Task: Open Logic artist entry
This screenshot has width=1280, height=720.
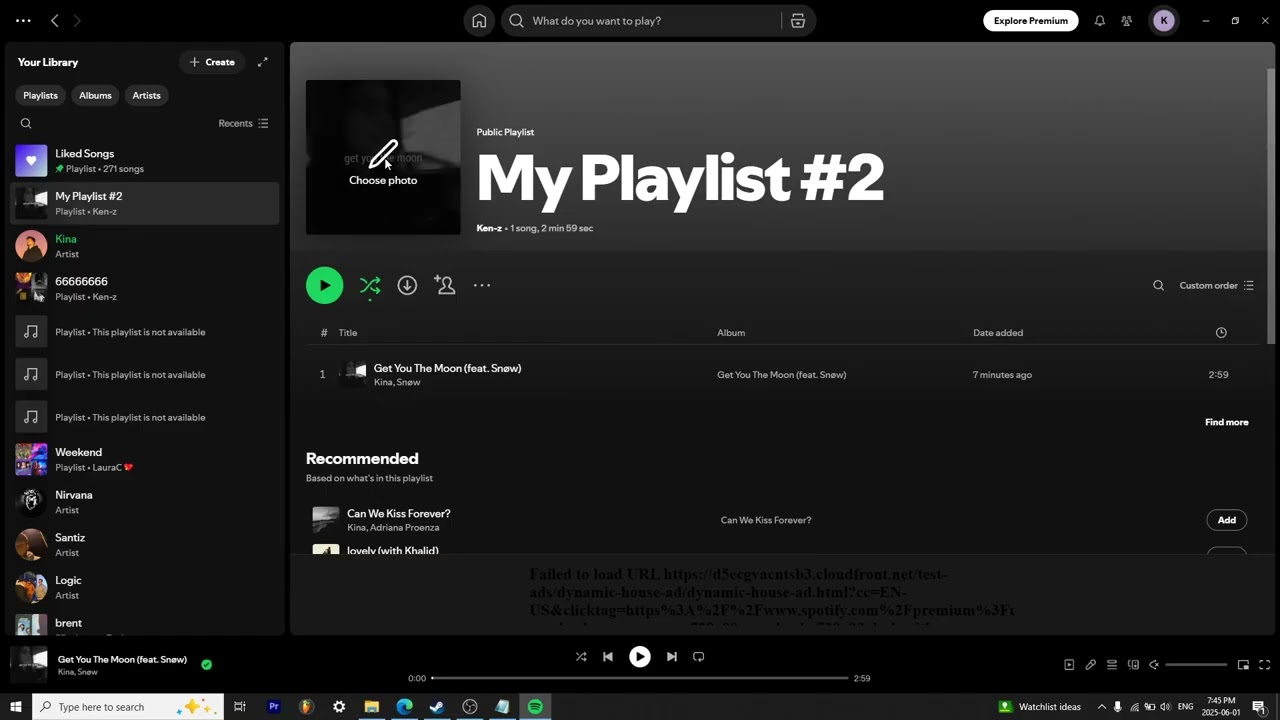Action: (x=145, y=588)
